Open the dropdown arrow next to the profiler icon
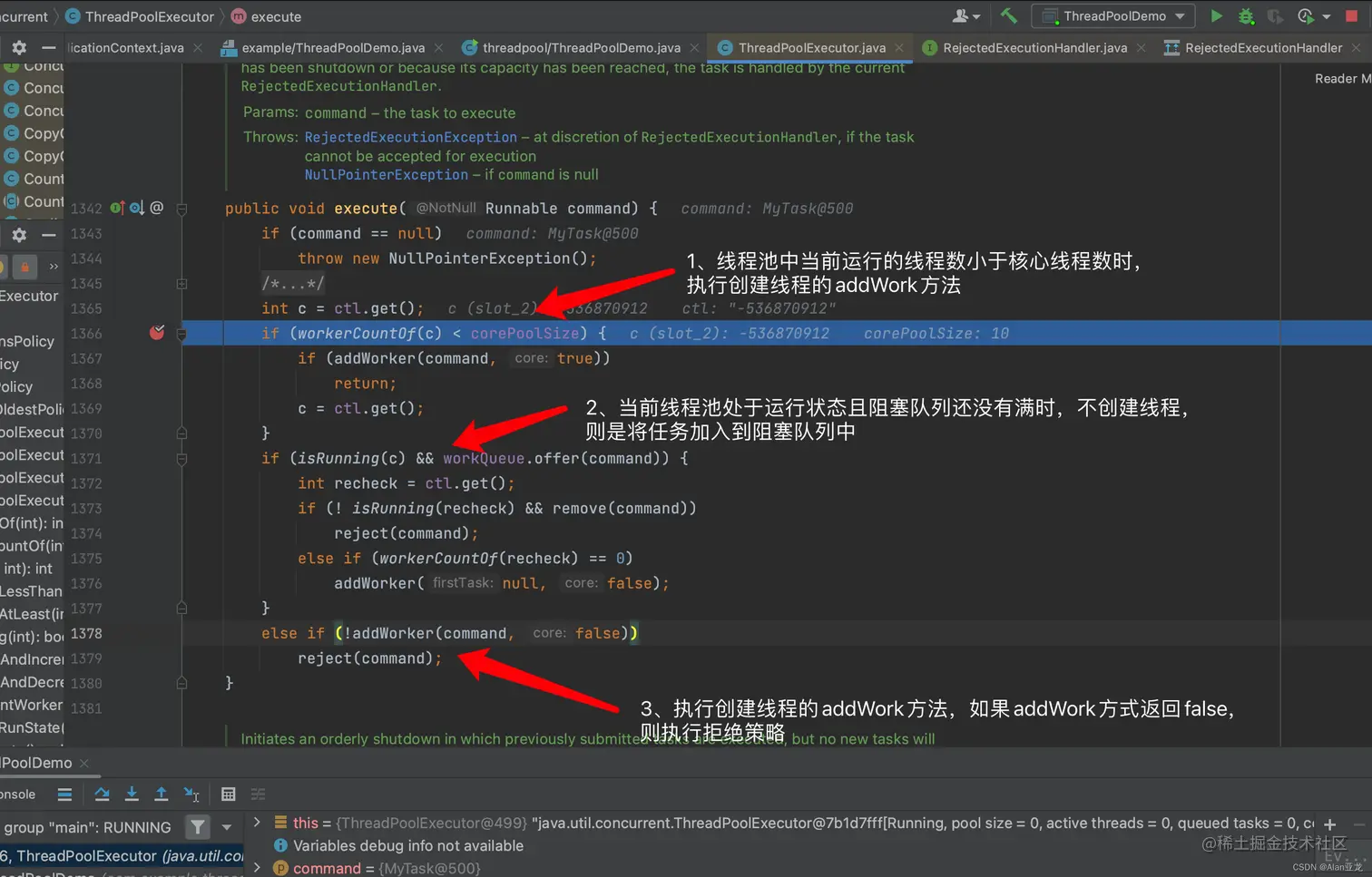 pos(1327,16)
